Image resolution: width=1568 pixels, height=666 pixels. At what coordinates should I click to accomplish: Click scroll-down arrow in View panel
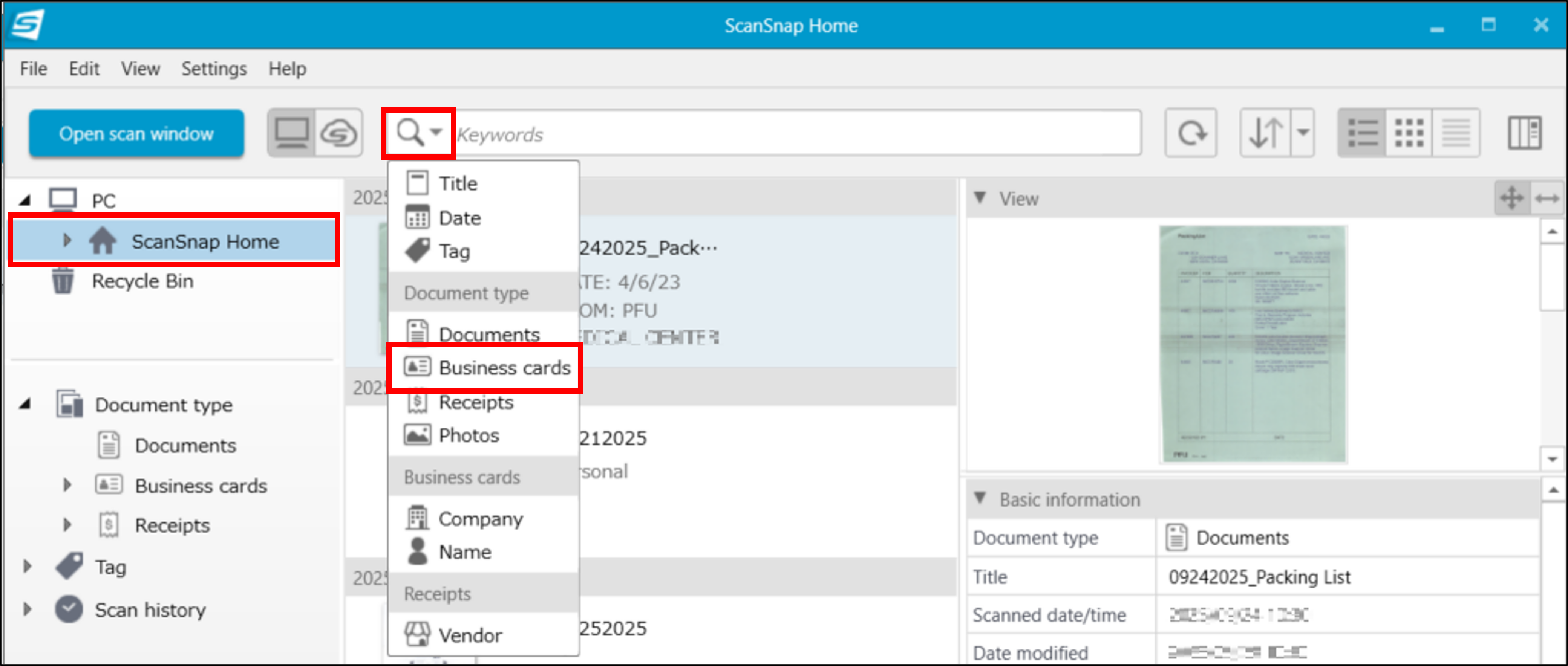1551,458
